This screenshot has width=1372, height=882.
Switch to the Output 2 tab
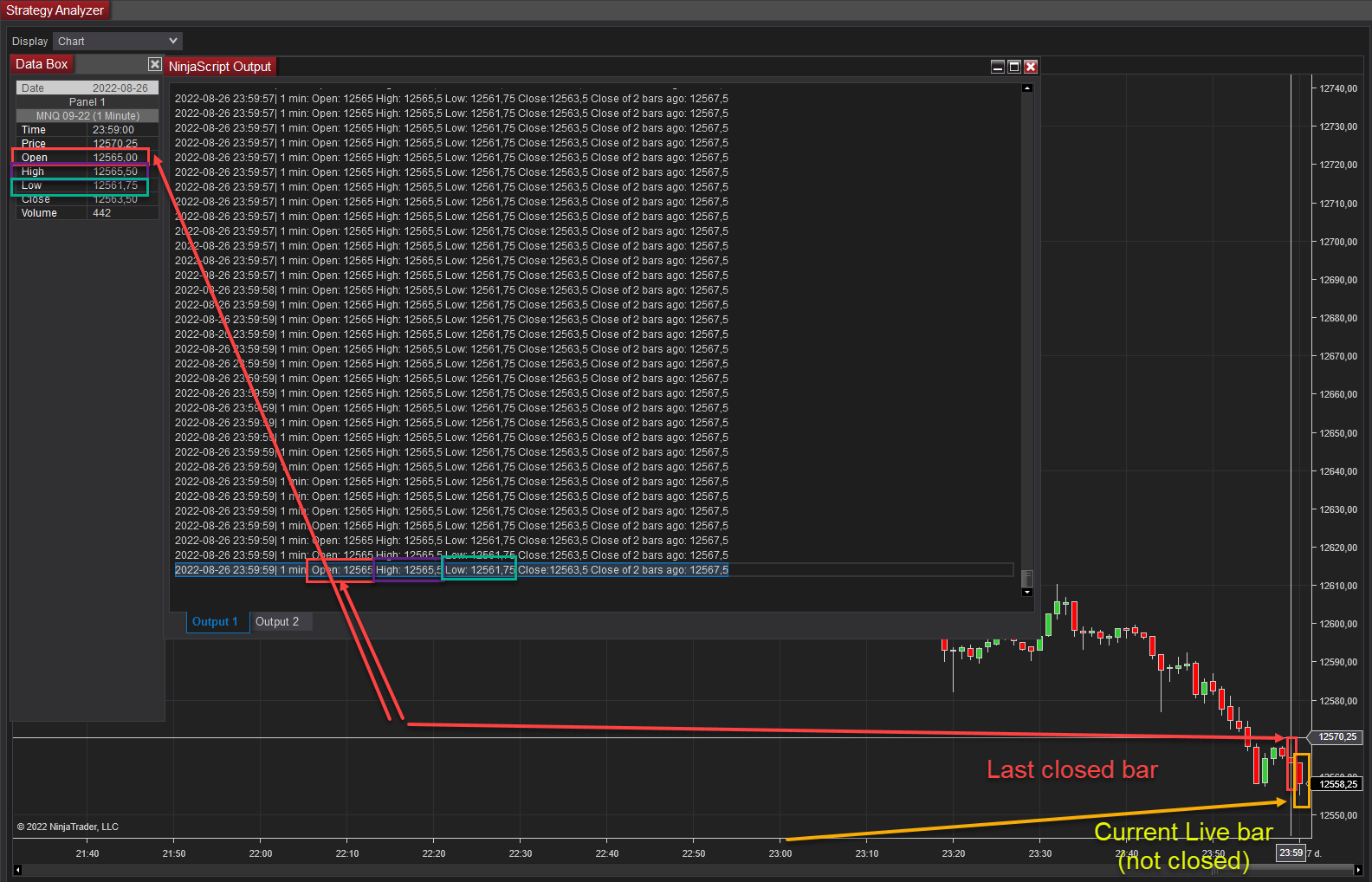277,622
